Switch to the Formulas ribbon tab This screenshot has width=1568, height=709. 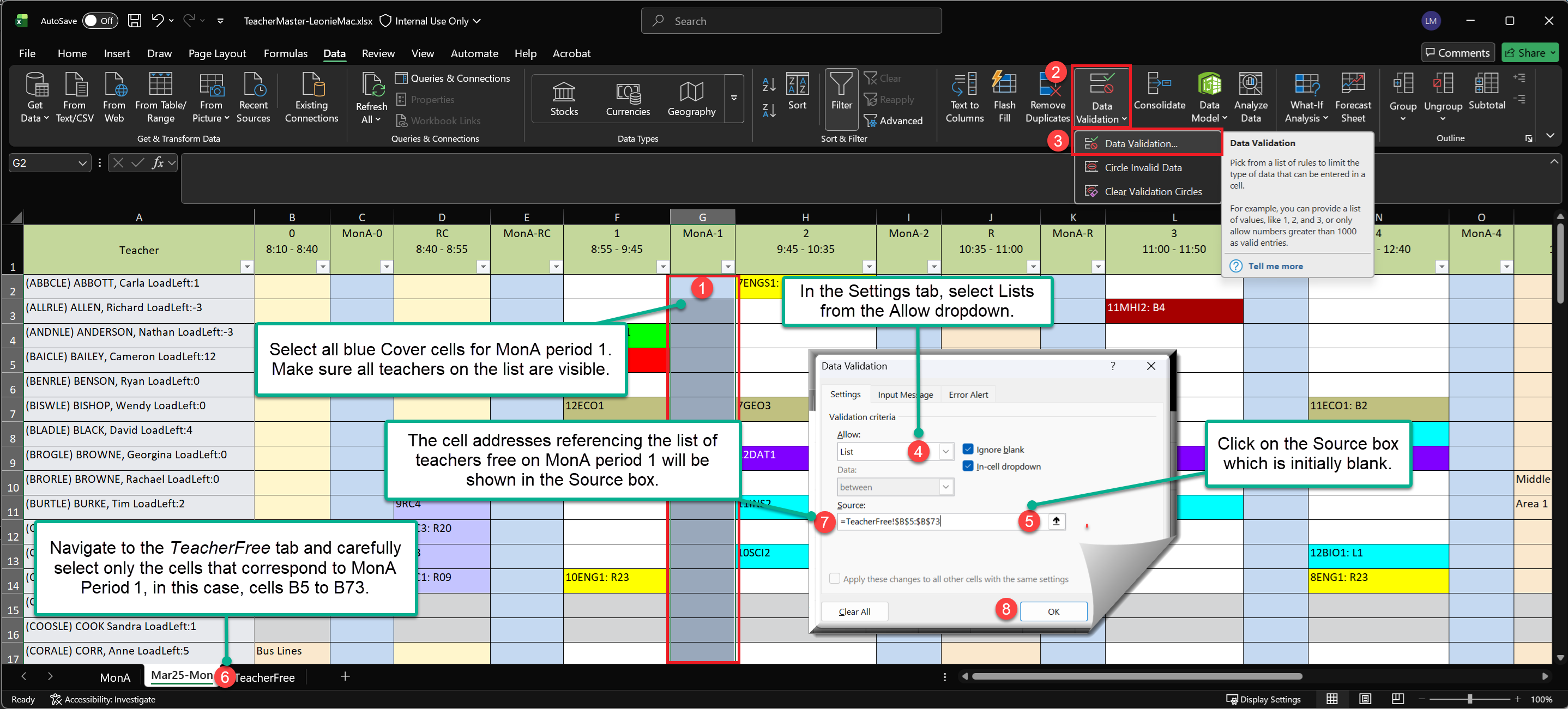click(x=285, y=53)
